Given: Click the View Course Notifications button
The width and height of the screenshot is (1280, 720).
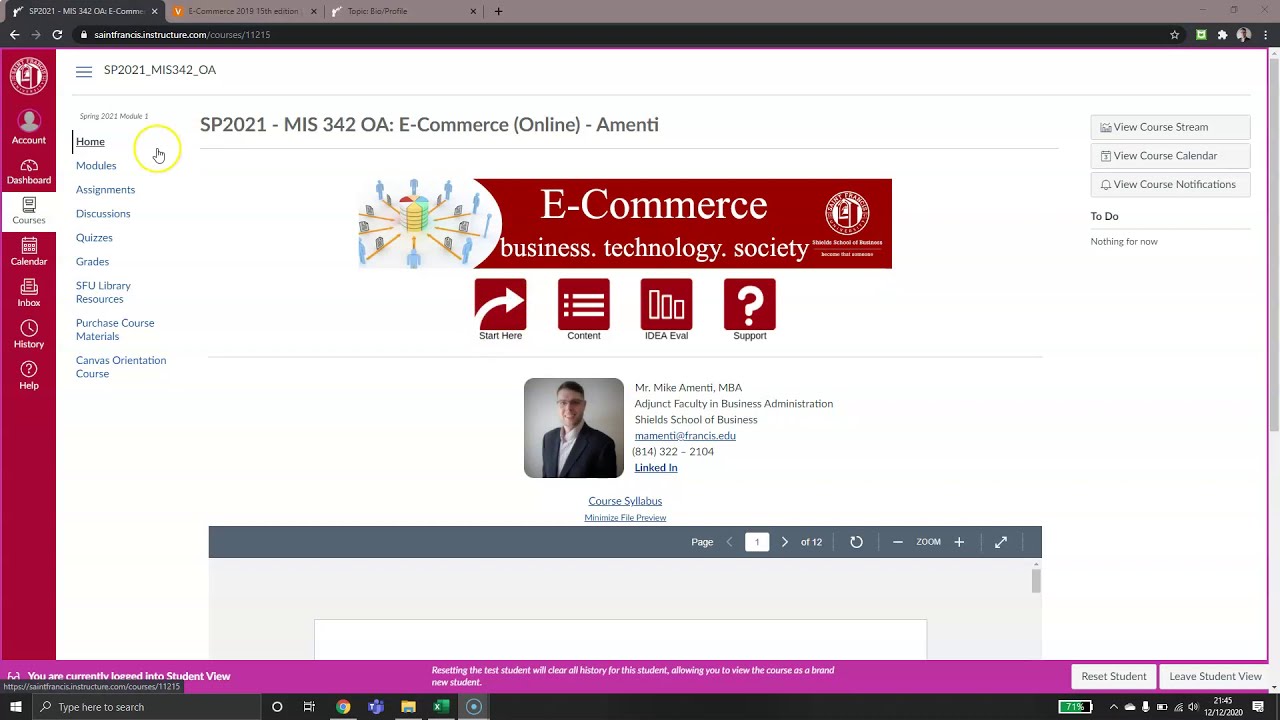Looking at the screenshot, I should coord(1170,185).
